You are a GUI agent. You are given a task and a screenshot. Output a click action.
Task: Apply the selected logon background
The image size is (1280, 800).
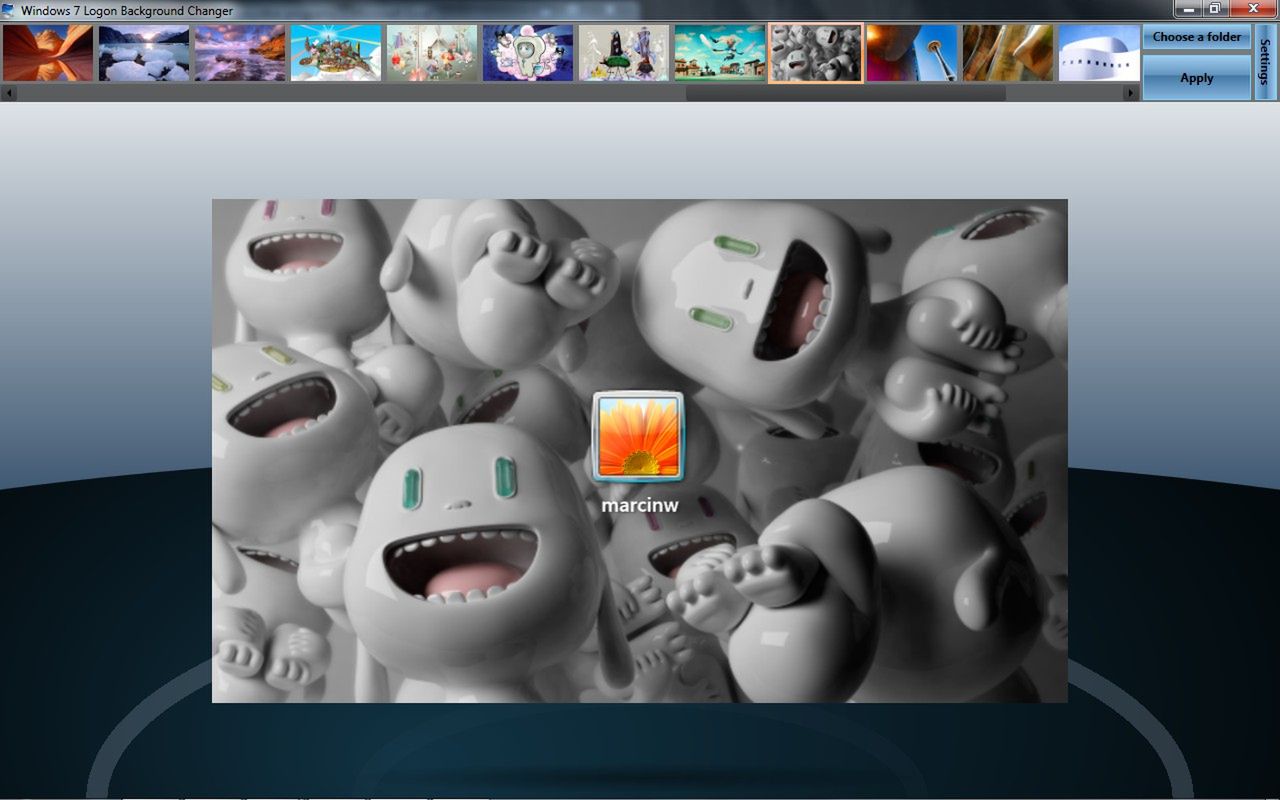click(x=1197, y=77)
